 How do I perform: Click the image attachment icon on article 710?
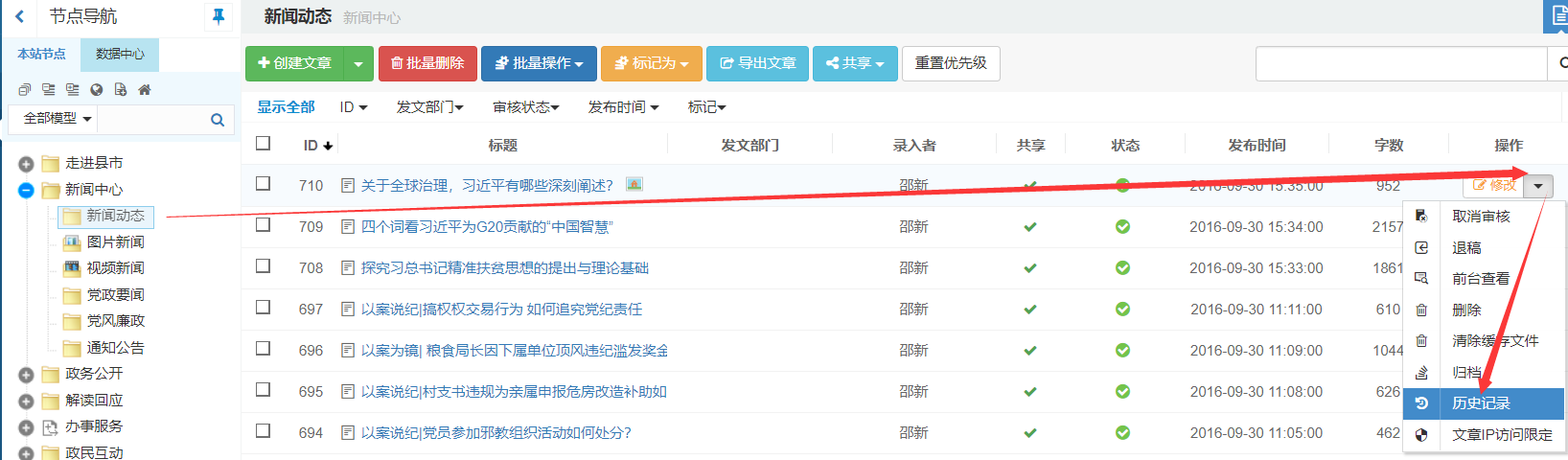point(634,184)
